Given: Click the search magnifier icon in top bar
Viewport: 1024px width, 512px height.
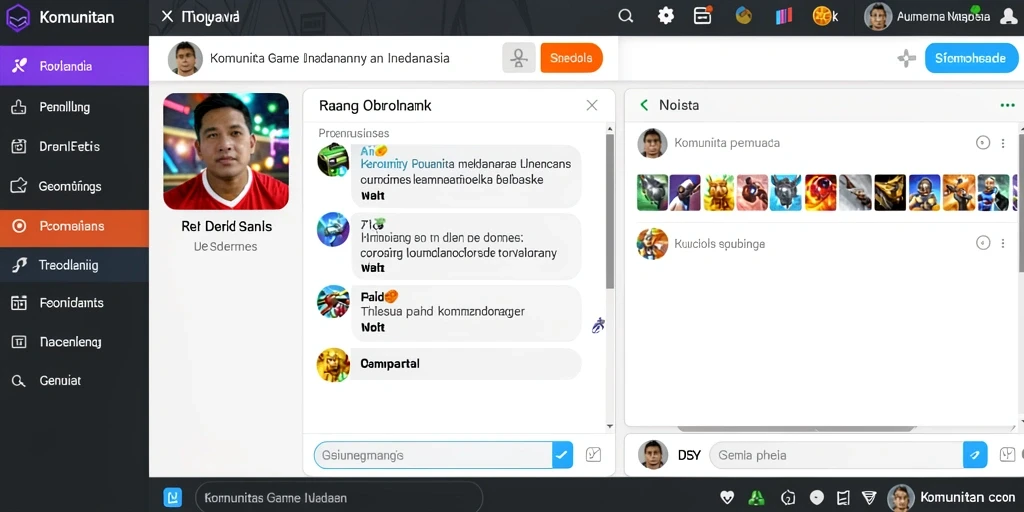Looking at the screenshot, I should point(626,17).
